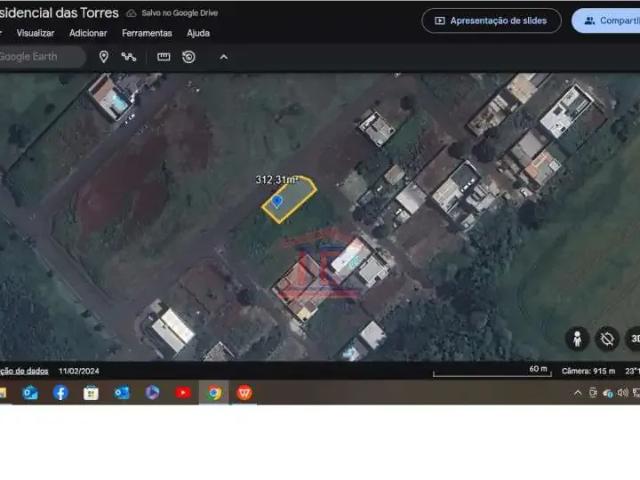
Task: Open the measure distance ruler tool
Action: 164,57
